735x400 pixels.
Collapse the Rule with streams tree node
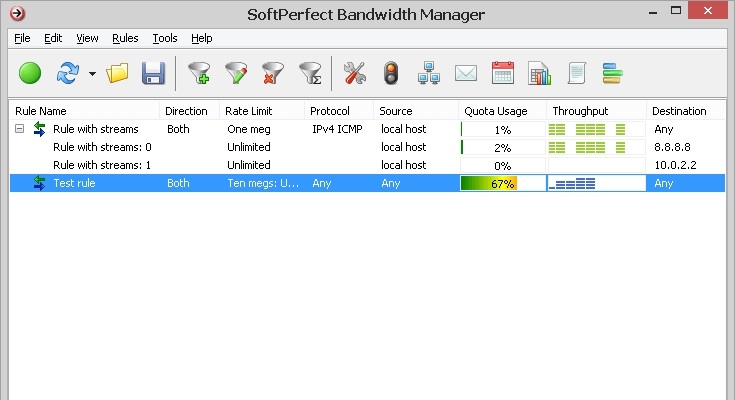[19, 128]
